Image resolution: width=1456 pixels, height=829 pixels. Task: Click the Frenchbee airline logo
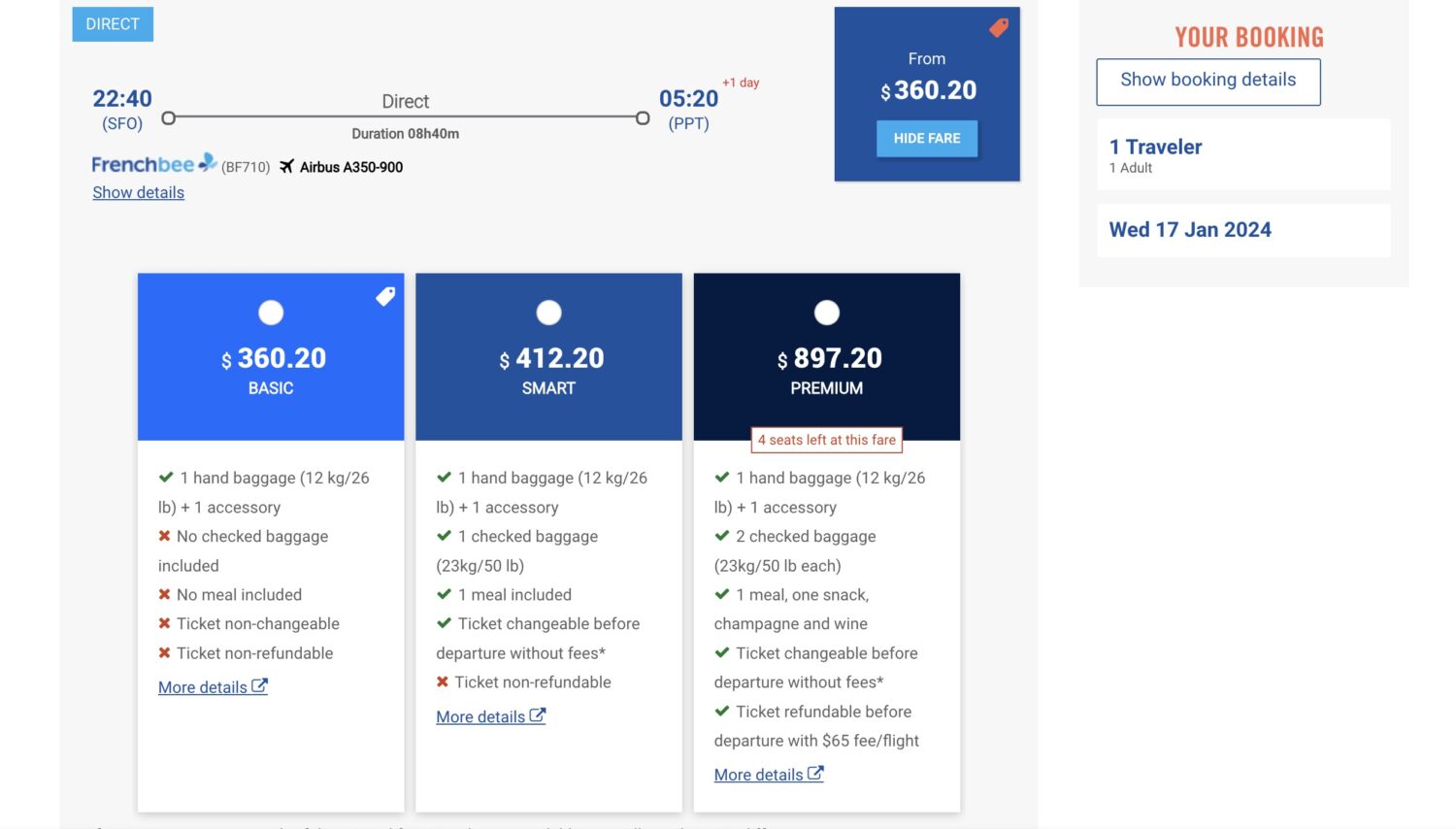pyautogui.click(x=153, y=164)
